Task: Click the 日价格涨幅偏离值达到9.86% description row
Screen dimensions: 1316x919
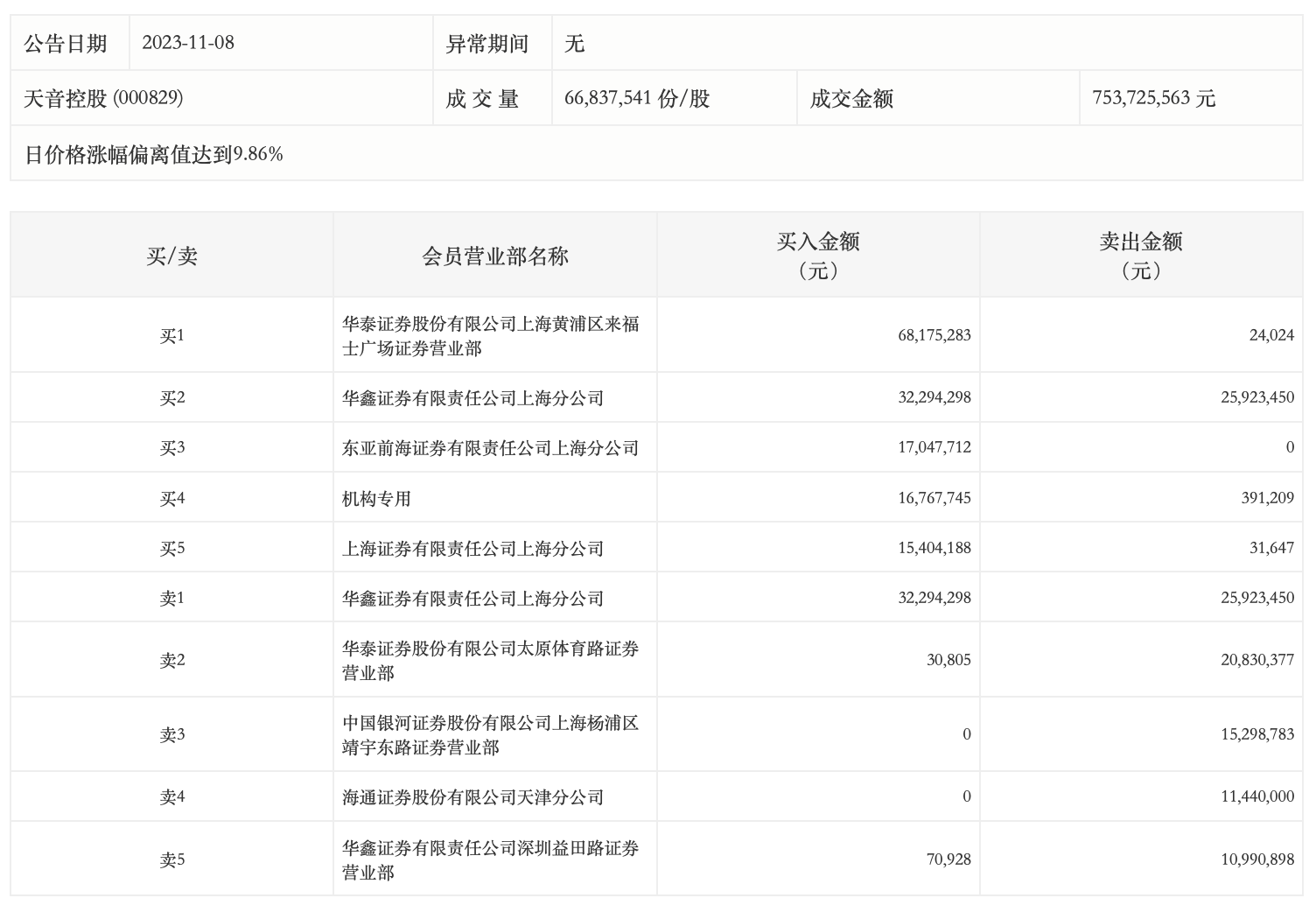Action: 154,155
